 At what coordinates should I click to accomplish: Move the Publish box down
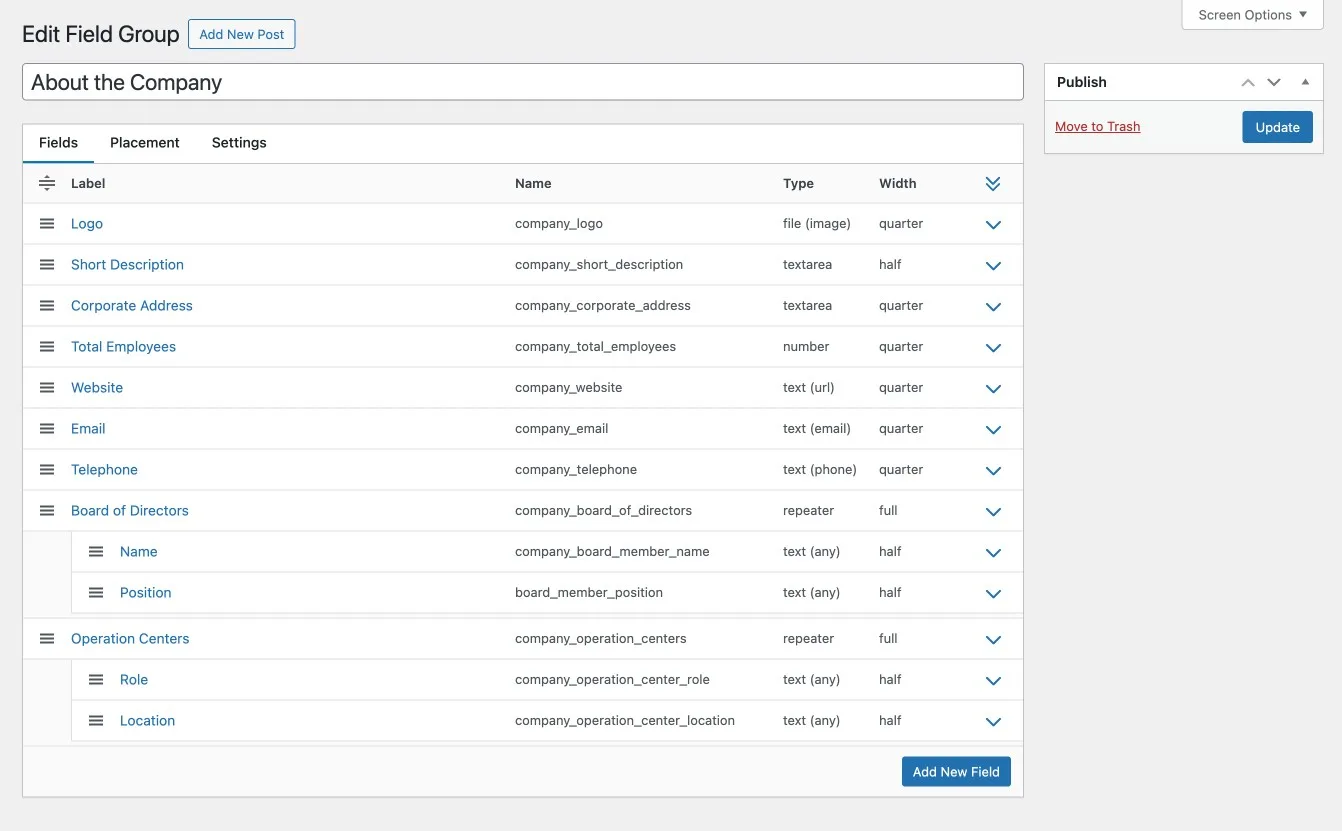pos(1274,82)
